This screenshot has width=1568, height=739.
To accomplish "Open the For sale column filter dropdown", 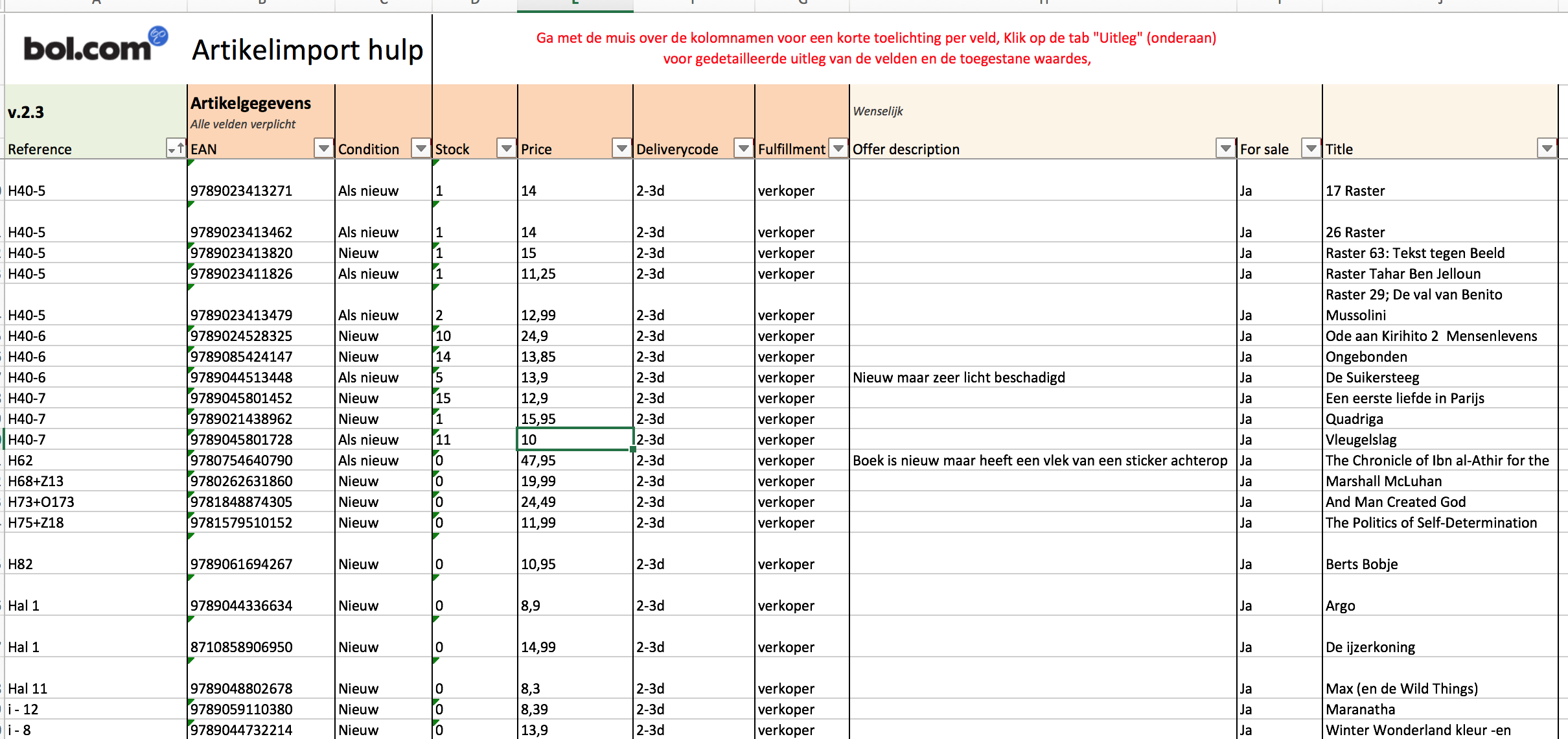I will (1311, 148).
